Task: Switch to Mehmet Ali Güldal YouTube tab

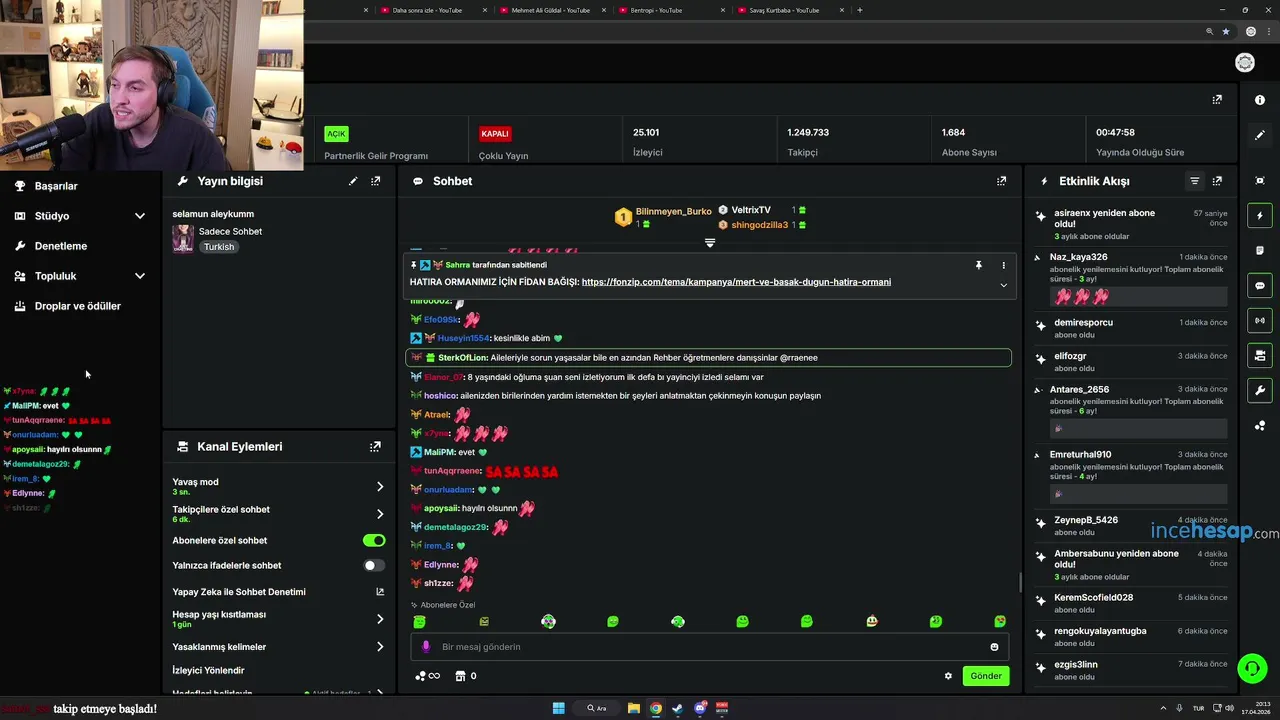Action: point(550,10)
